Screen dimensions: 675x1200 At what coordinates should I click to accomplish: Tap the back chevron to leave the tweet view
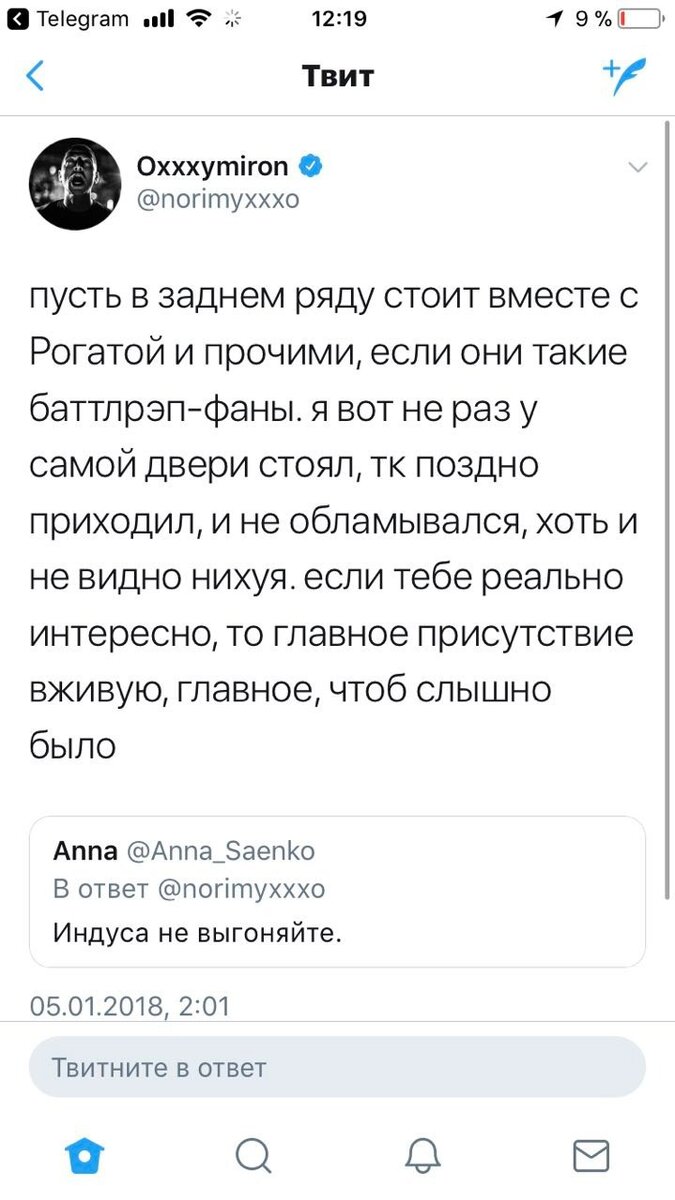point(37,76)
